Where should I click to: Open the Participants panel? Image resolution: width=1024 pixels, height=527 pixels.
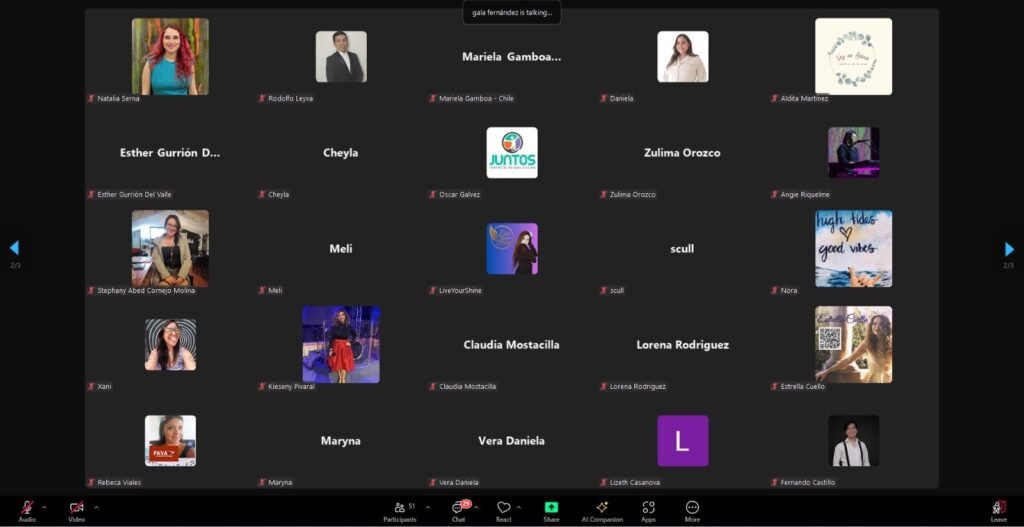400,511
